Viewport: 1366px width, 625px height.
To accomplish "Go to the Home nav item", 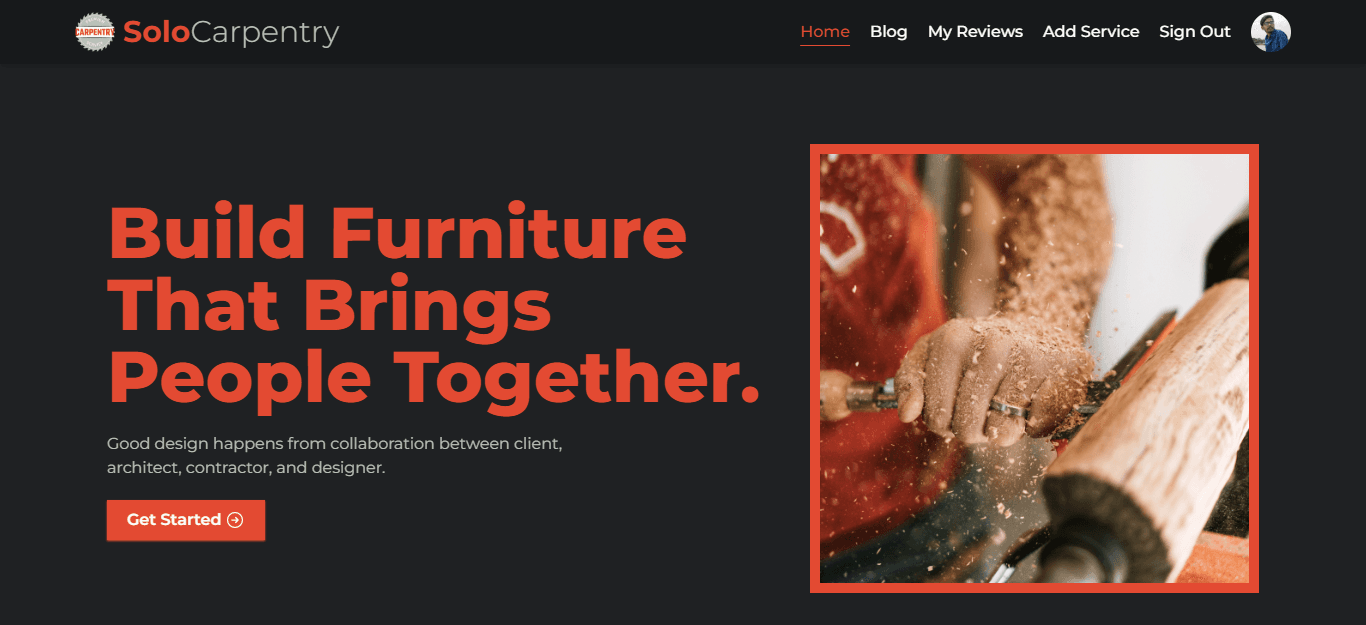I will tap(825, 32).
